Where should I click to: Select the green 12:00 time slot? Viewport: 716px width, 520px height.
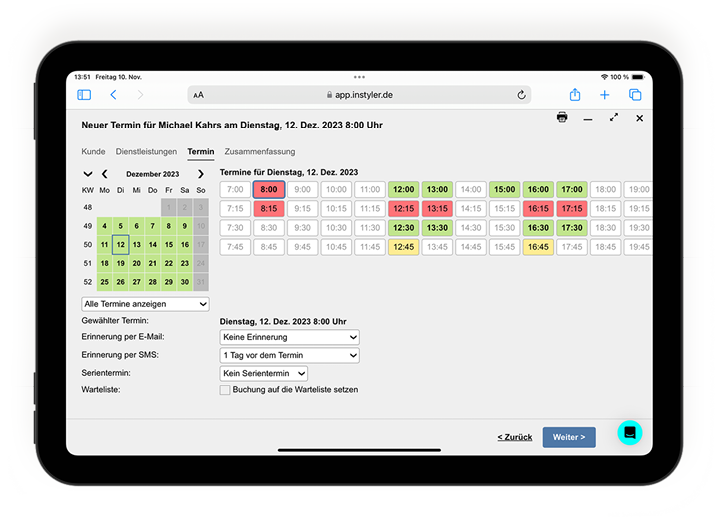[x=403, y=189]
